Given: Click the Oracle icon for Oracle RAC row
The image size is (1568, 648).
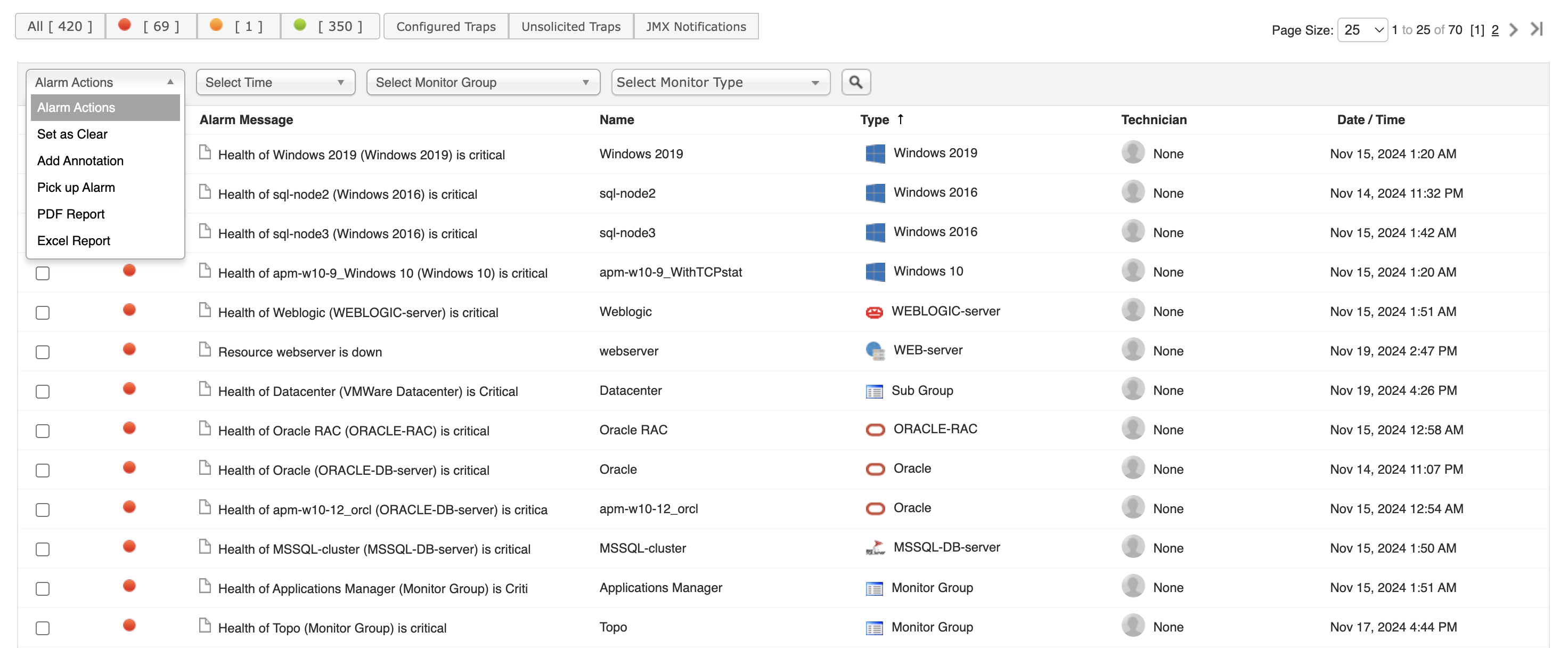Looking at the screenshot, I should 875,430.
